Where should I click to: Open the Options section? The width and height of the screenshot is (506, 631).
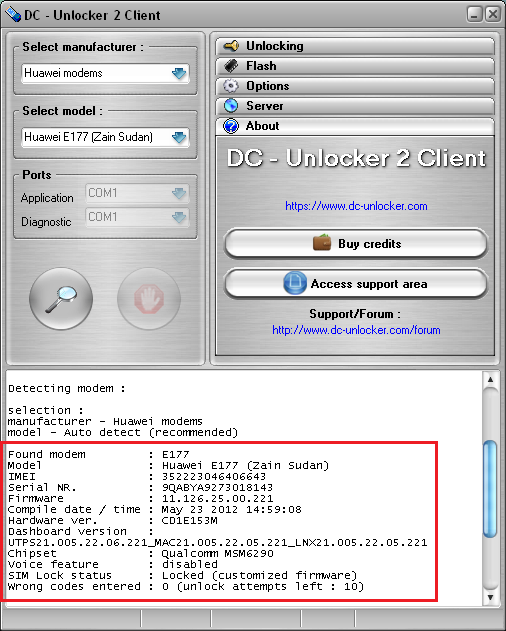point(355,86)
